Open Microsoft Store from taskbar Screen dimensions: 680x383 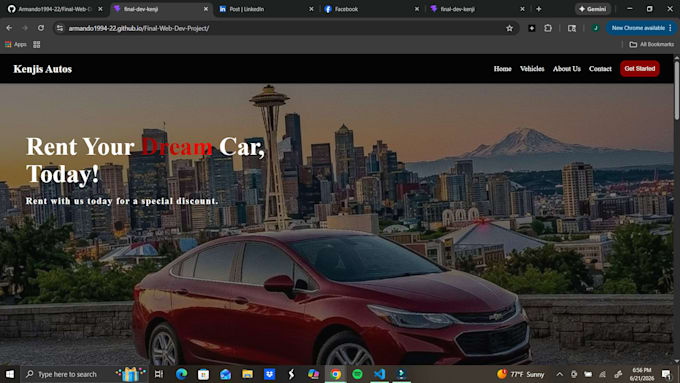(203, 374)
